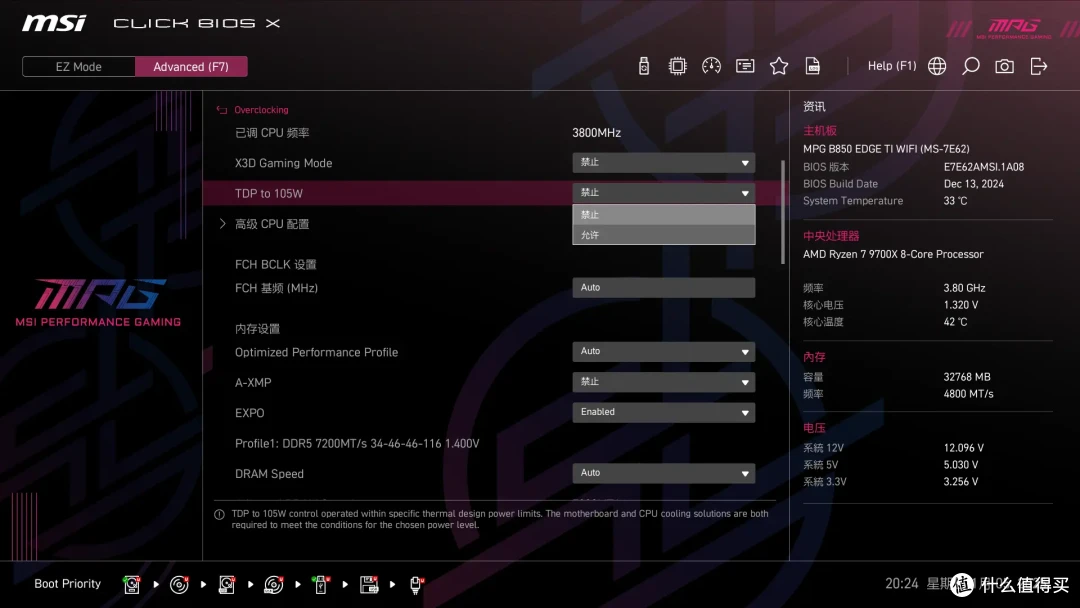
Task: Select DRAM Speed label
Action: coord(269,474)
